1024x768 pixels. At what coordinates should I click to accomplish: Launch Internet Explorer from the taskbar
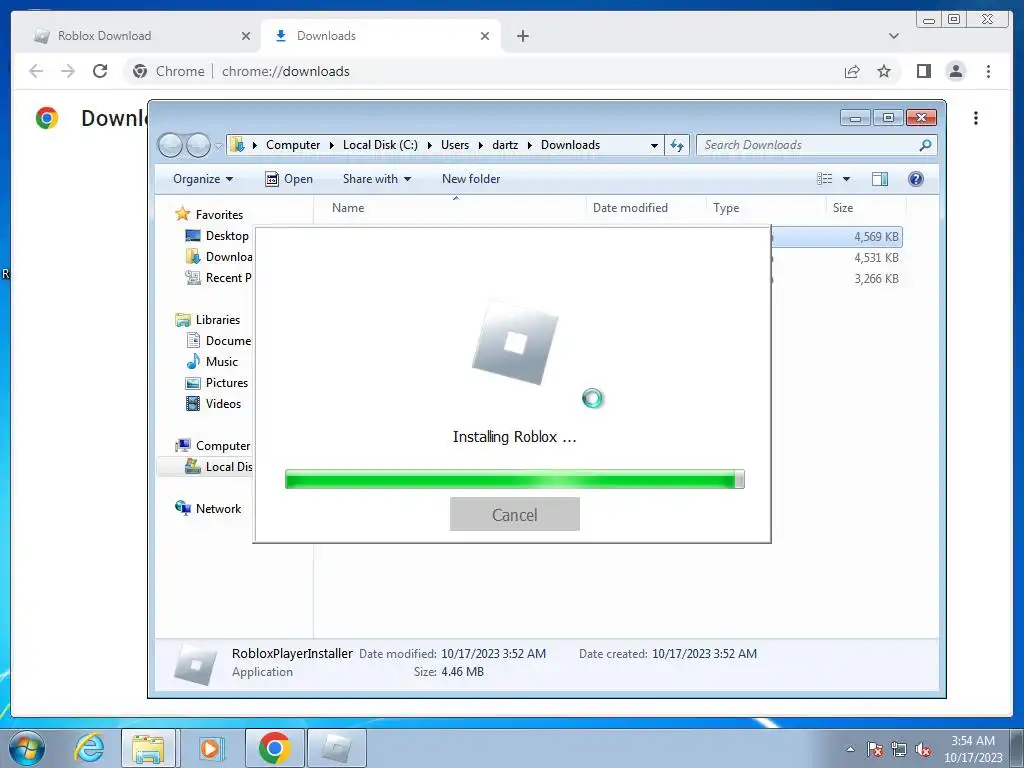[89, 748]
